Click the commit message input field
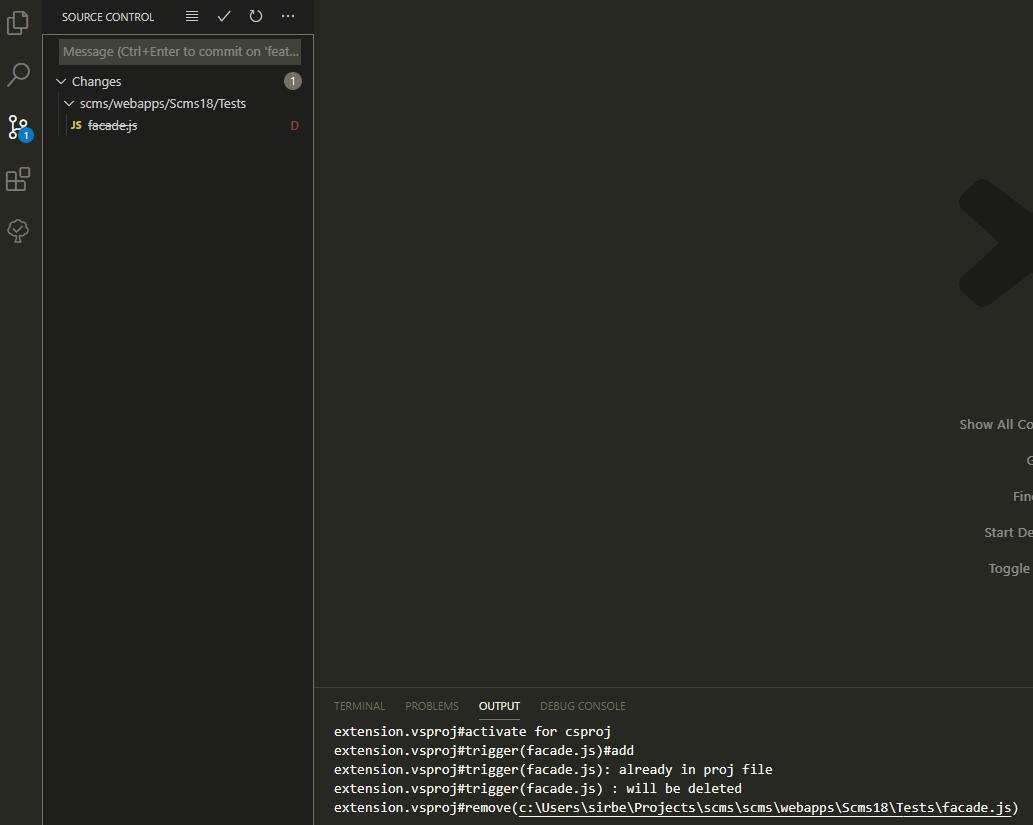This screenshot has height=825, width=1033. pos(180,51)
